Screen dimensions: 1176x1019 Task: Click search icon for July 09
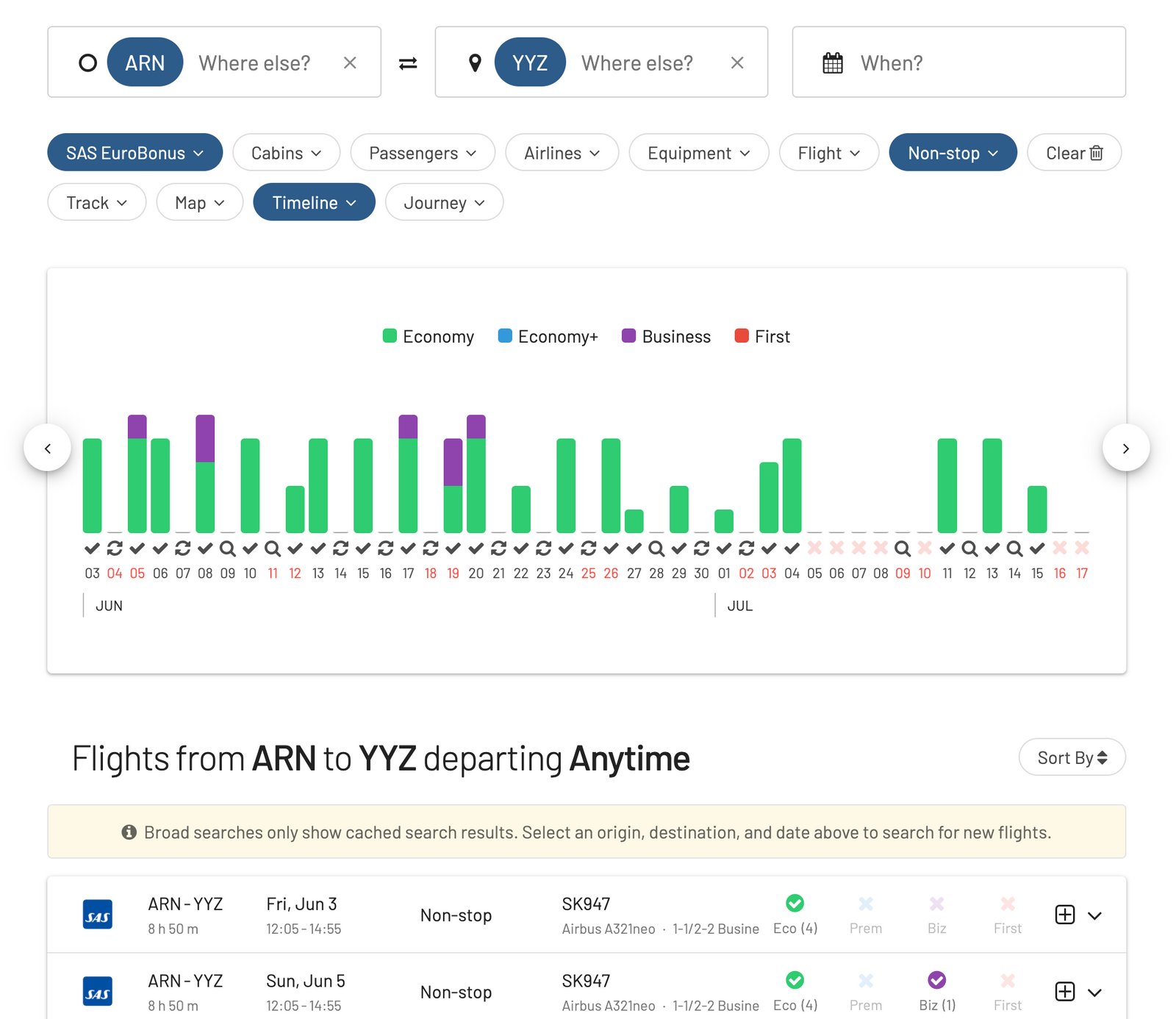tap(903, 548)
